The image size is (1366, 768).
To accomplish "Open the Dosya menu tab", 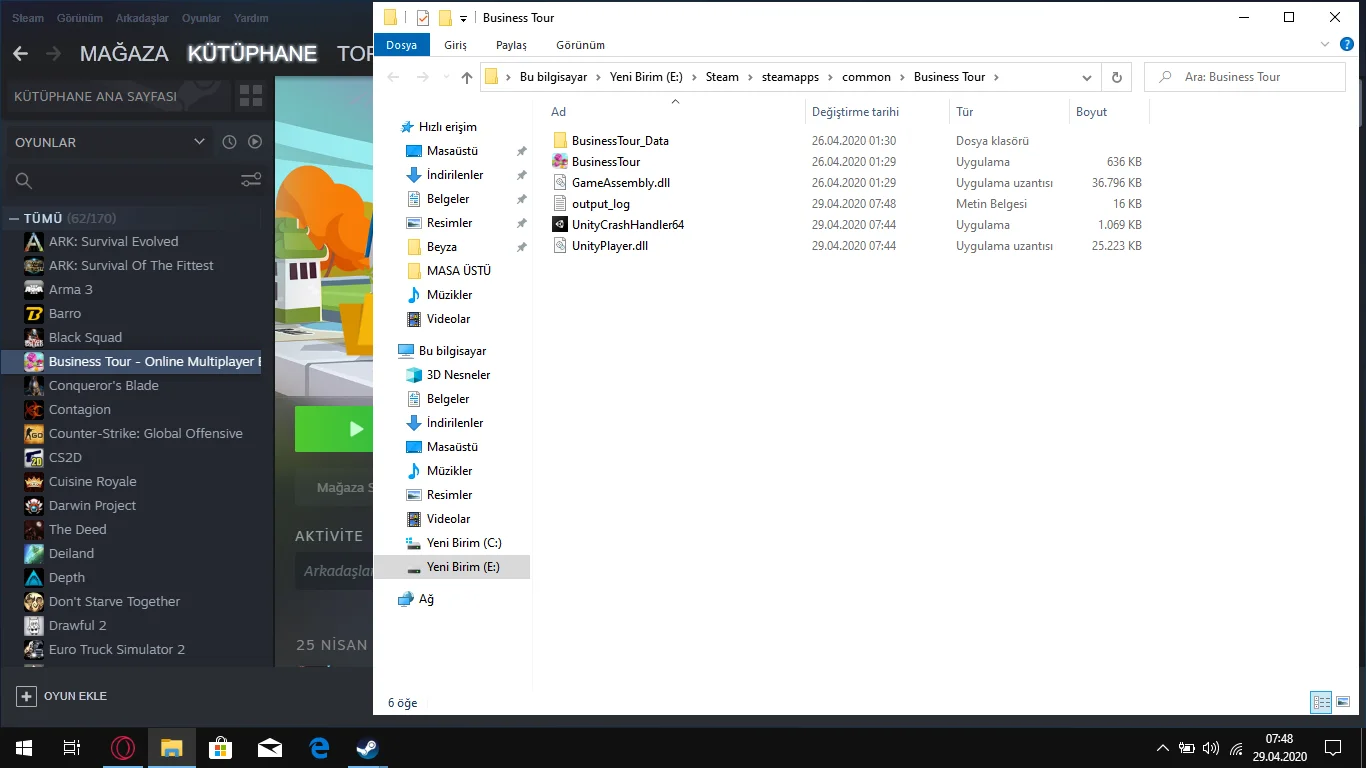I will pyautogui.click(x=402, y=45).
